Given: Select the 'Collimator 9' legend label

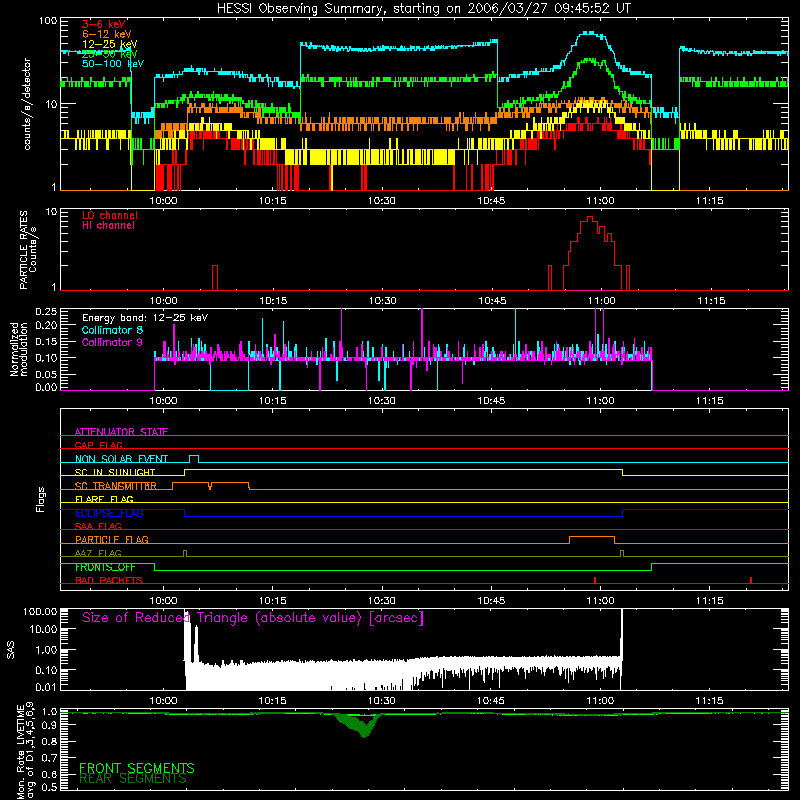Looking at the screenshot, I should (x=112, y=342).
